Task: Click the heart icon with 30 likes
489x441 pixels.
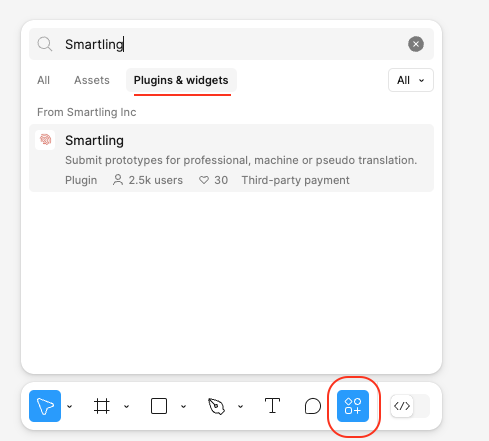Action: point(204,180)
